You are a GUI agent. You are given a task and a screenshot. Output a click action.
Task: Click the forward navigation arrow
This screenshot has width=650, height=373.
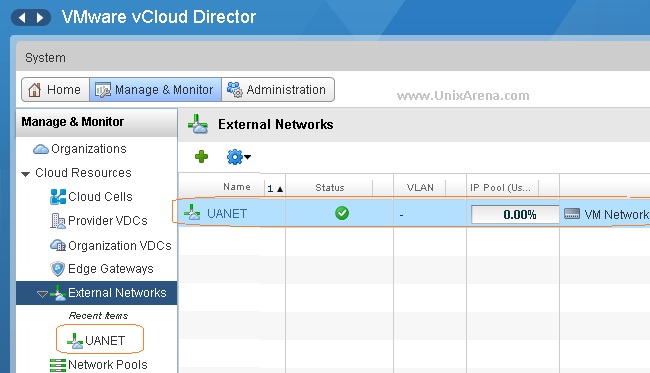point(40,17)
